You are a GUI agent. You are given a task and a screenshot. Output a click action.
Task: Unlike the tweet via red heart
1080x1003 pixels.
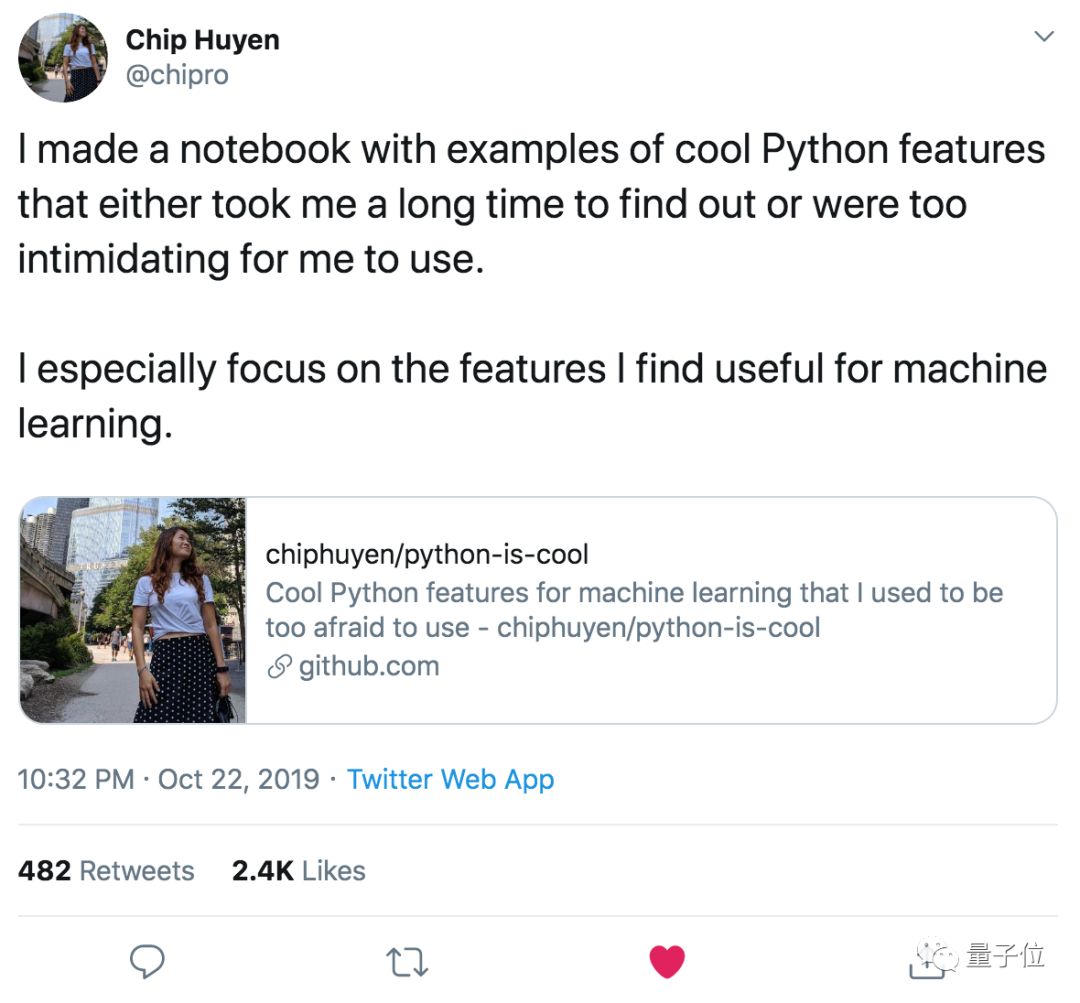tap(666, 961)
